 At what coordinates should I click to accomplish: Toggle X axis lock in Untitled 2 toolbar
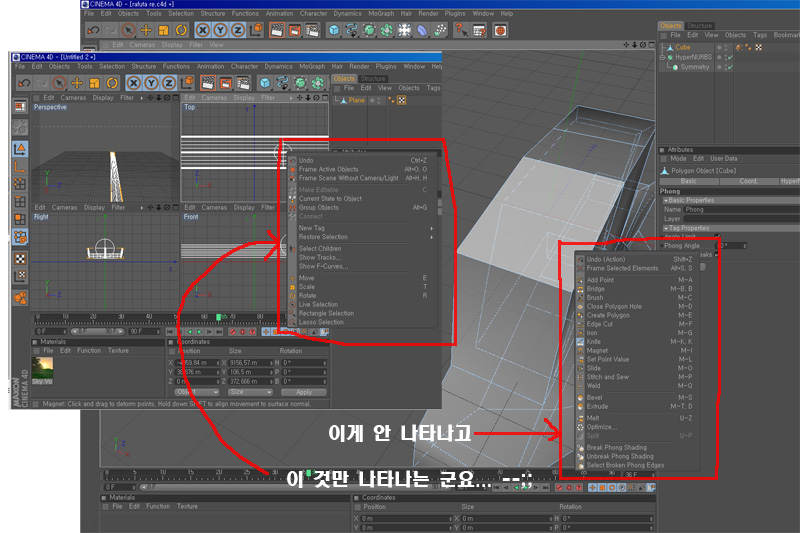point(134,83)
